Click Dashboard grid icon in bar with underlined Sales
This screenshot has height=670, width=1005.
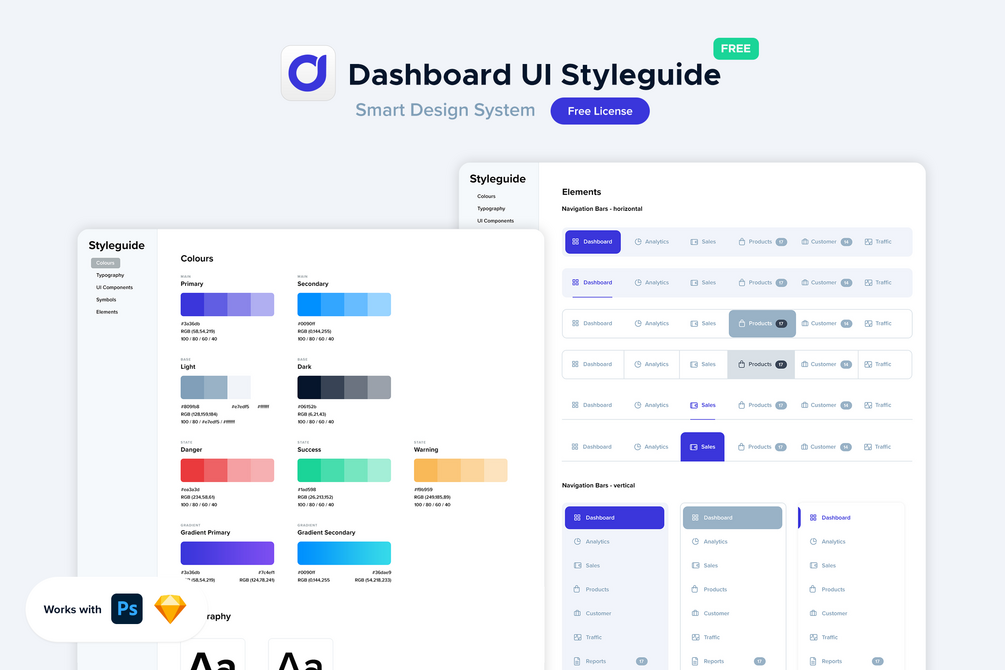pyautogui.click(x=575, y=405)
